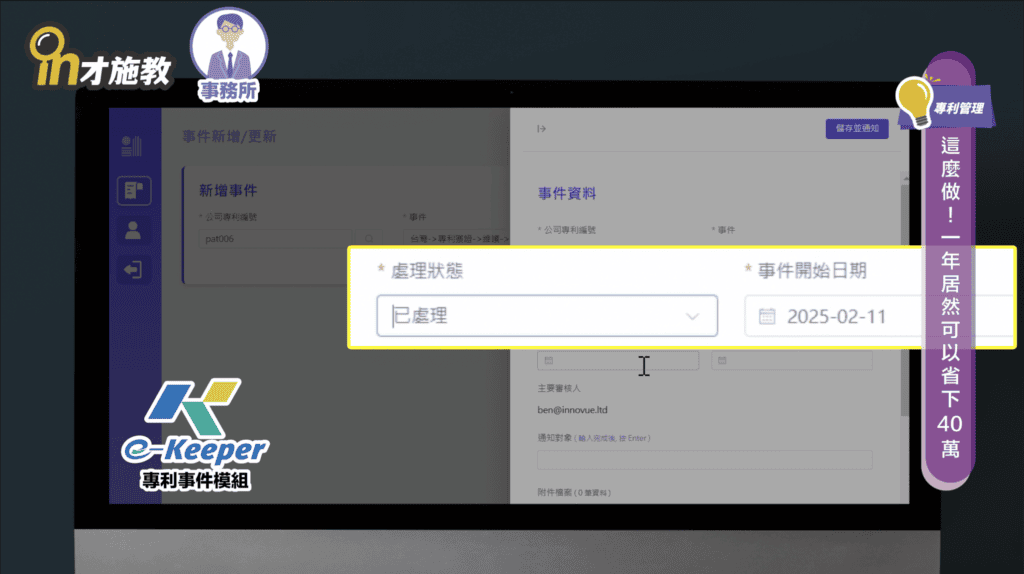Click calendar icon beside 2025-02-11
1024x574 pixels.
[x=767, y=316]
